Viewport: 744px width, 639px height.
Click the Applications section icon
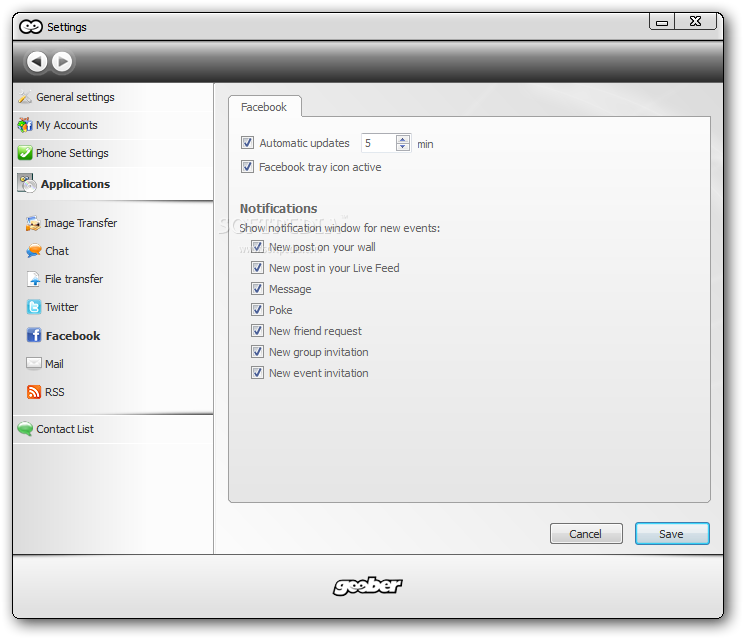[x=27, y=184]
